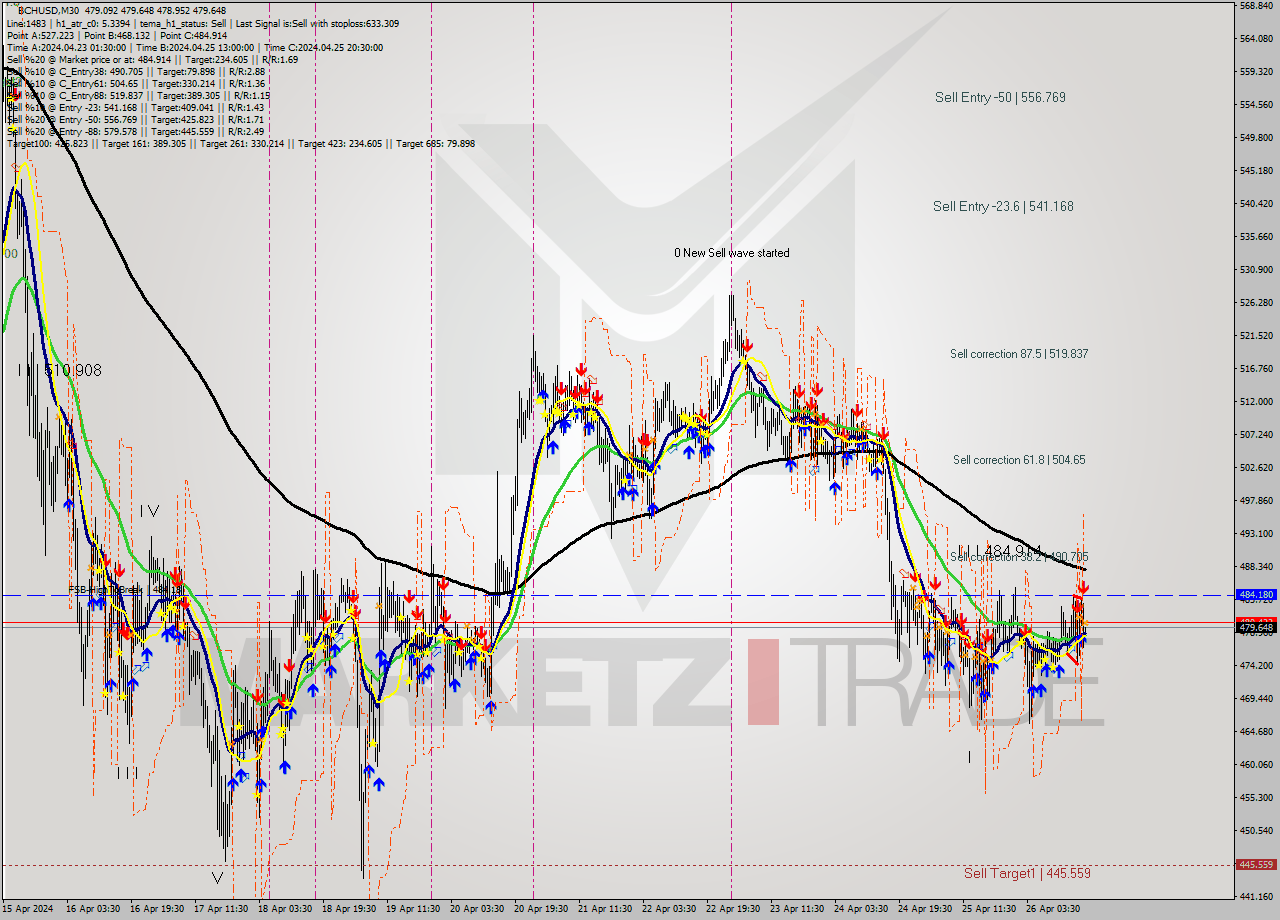Click the 'Entry -50: 556.769' info line at top-left

pos(136,119)
